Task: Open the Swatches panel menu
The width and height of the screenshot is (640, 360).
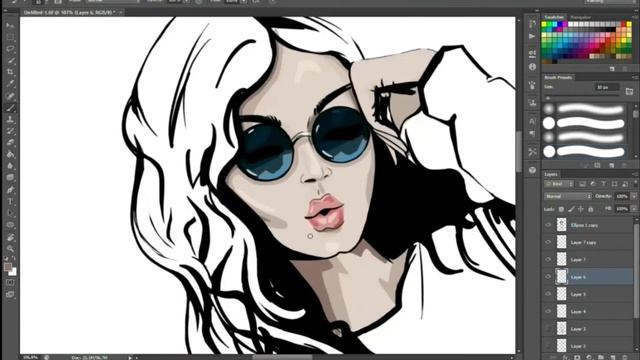Action: coord(635,17)
